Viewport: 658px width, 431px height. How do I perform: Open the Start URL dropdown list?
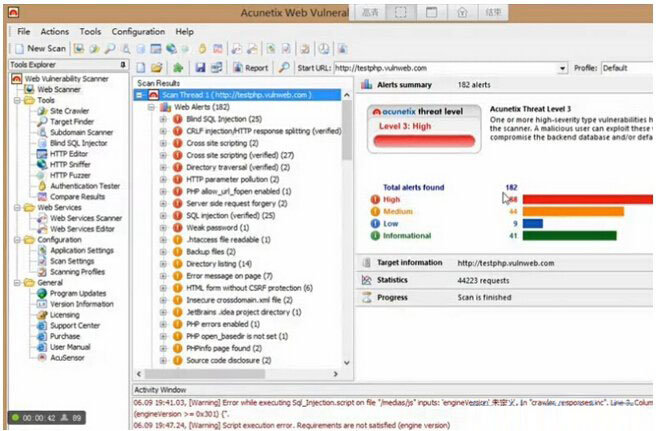pos(562,68)
